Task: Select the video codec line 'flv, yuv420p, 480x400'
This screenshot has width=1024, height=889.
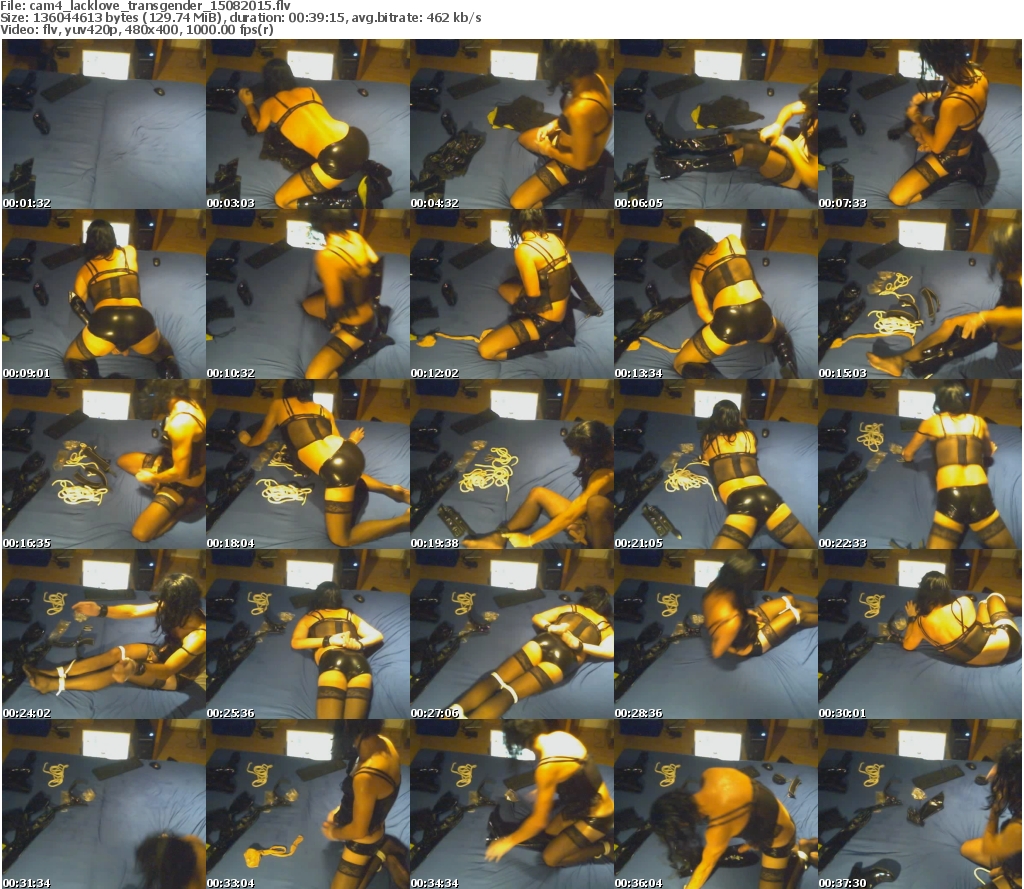Action: [136, 29]
